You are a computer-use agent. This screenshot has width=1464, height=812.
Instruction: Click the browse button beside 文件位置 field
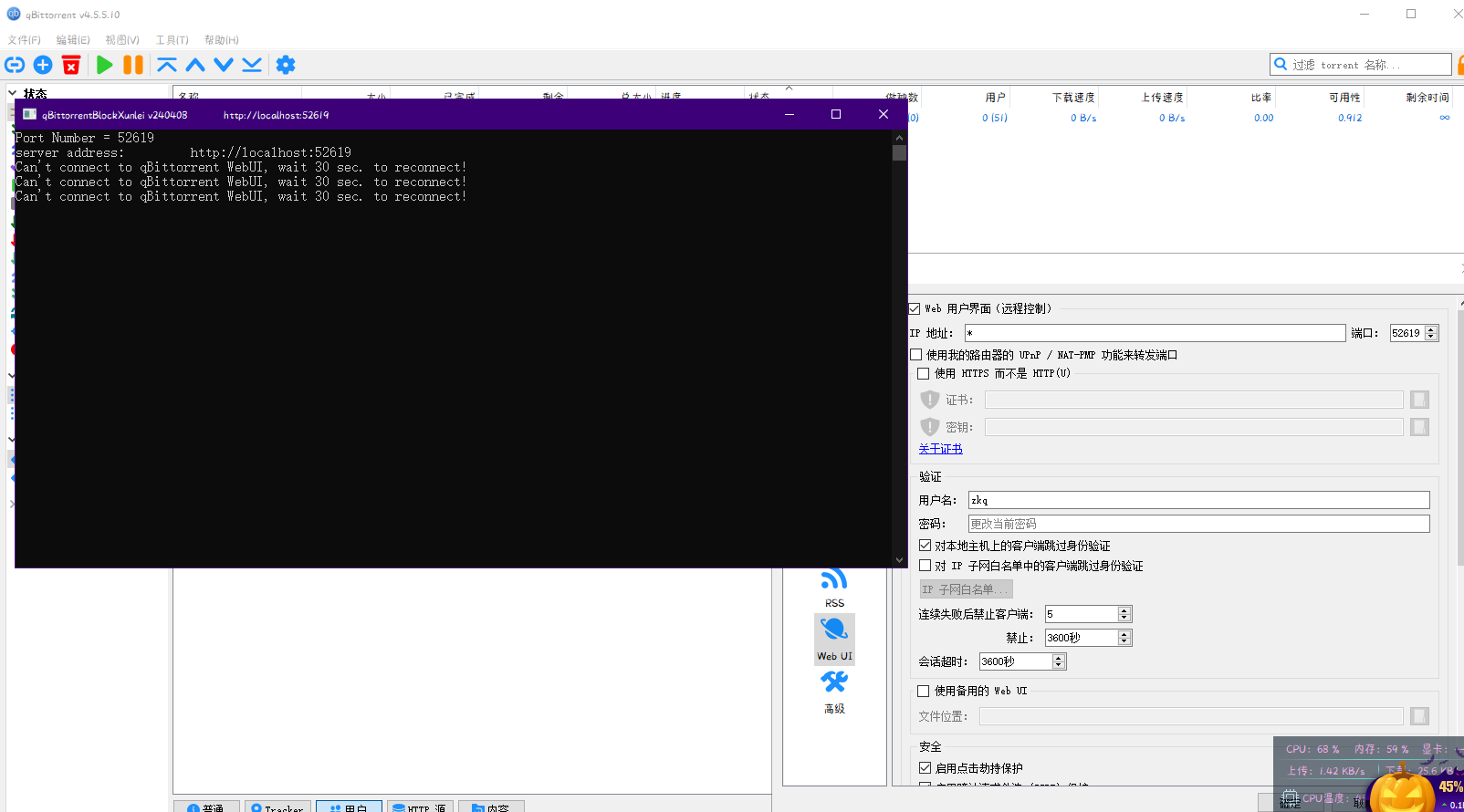point(1419,716)
